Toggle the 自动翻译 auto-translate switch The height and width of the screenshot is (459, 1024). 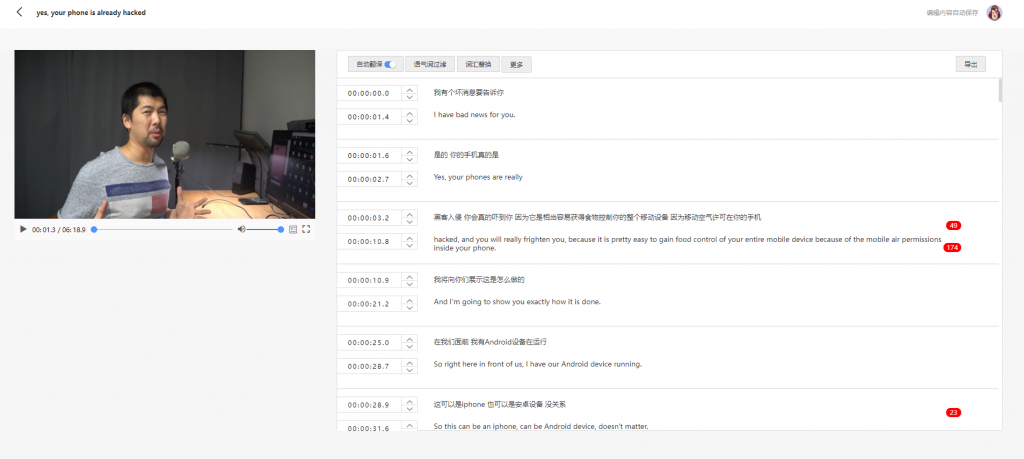pos(390,64)
